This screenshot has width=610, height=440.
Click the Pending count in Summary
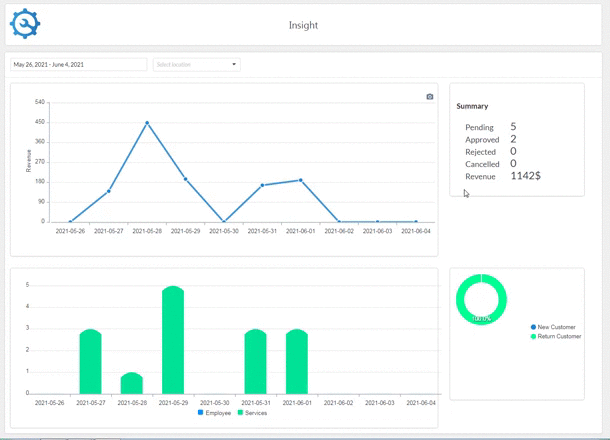(x=513, y=127)
